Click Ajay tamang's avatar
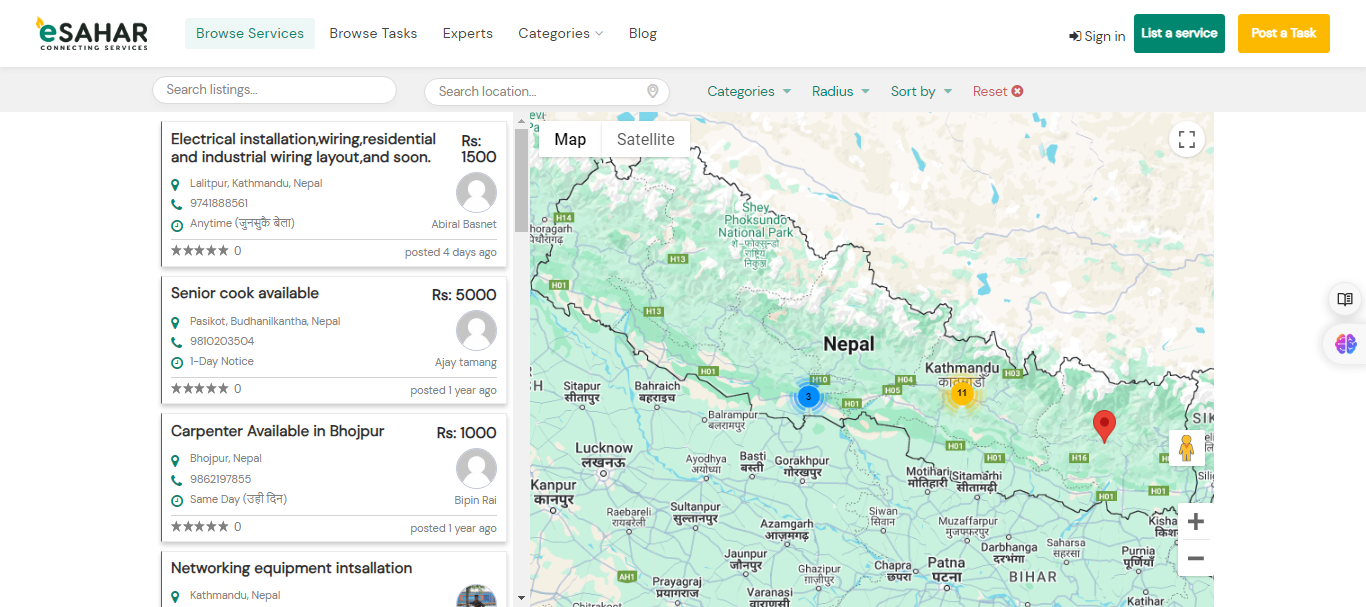 pyautogui.click(x=476, y=331)
